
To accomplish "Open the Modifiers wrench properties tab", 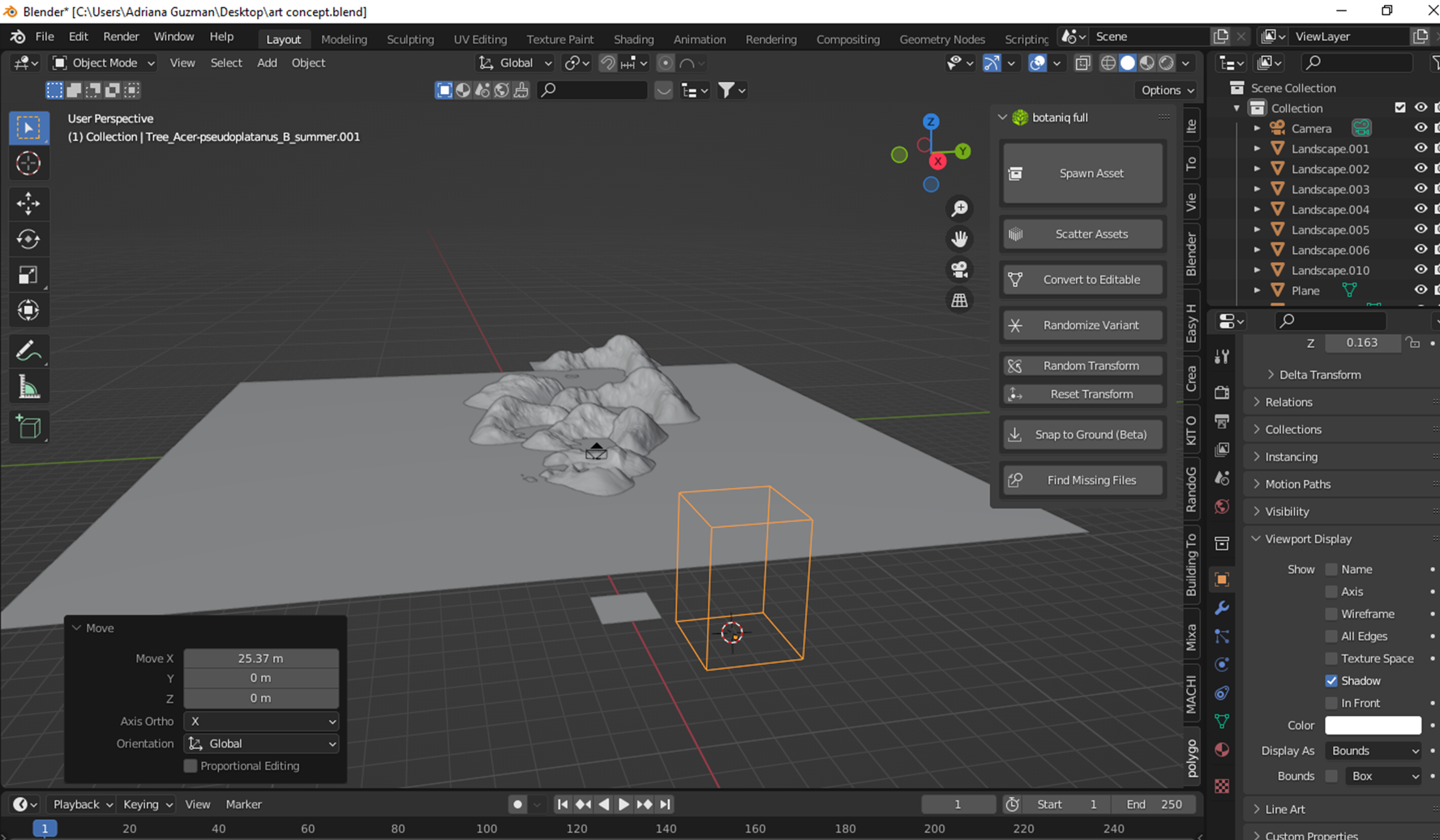I will point(1222,608).
